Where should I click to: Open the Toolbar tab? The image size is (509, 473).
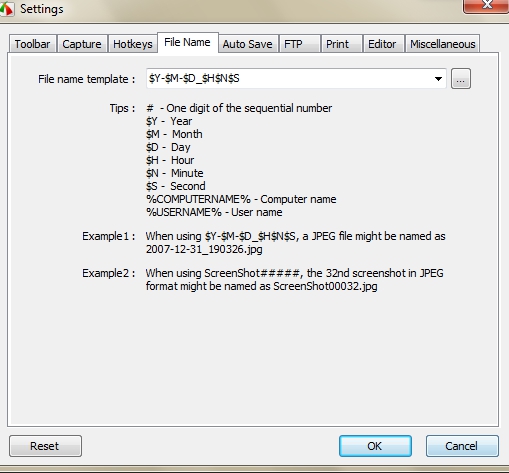coord(32,44)
